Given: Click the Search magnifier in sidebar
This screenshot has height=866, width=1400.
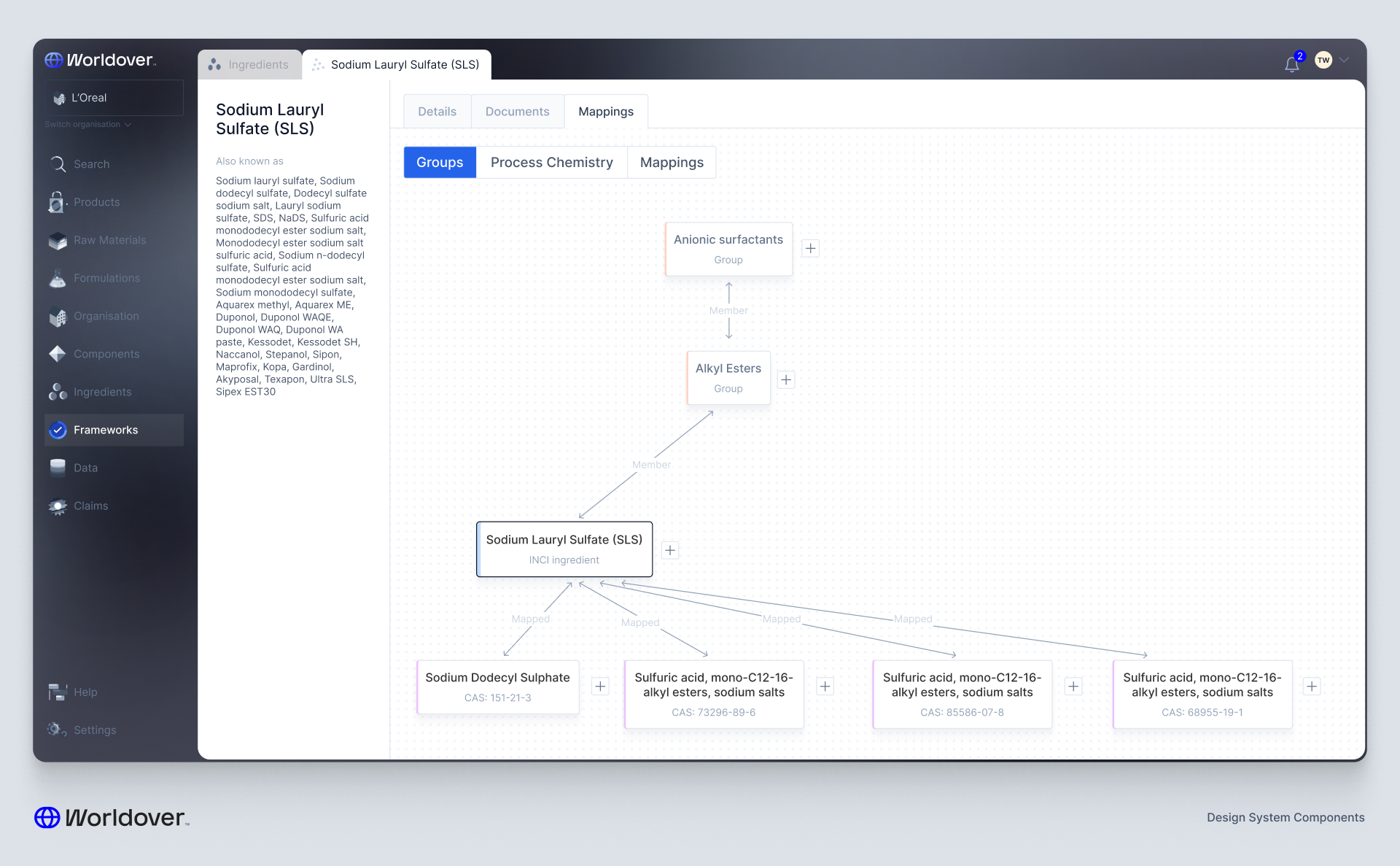Looking at the screenshot, I should click(x=58, y=164).
